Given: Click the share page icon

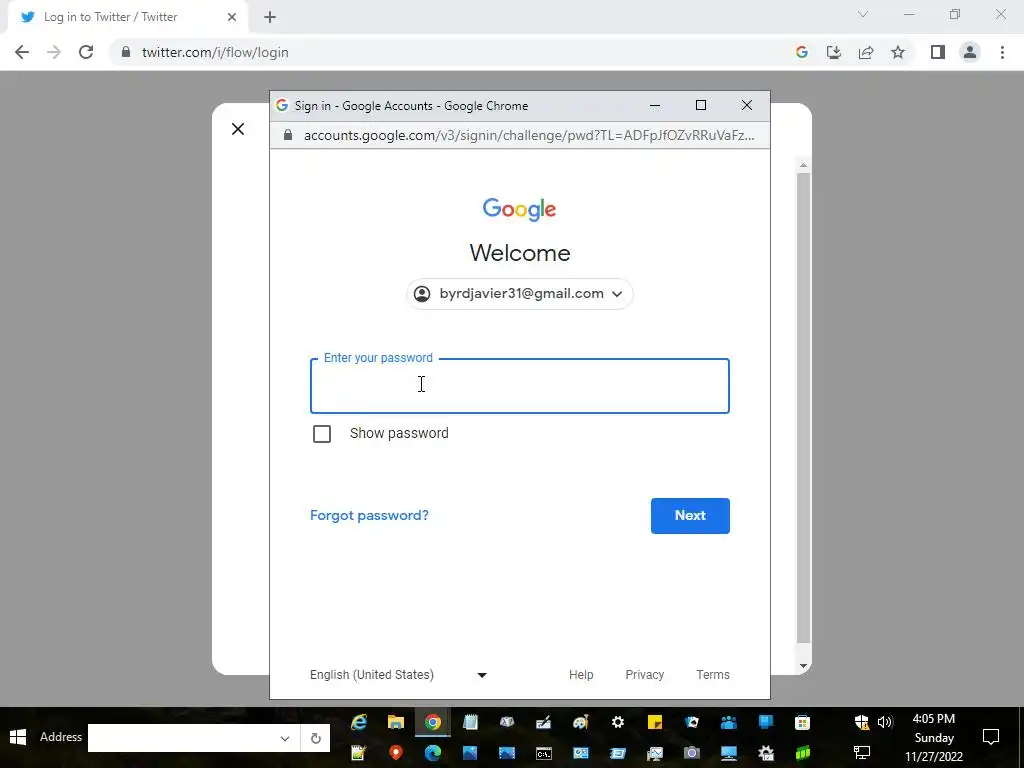Looking at the screenshot, I should tap(866, 52).
